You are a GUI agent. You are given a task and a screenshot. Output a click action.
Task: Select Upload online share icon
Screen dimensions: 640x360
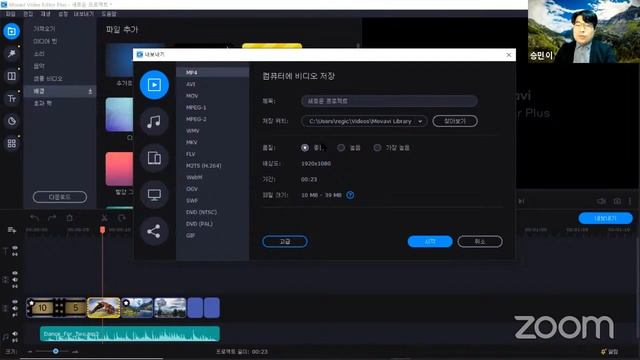click(x=154, y=231)
